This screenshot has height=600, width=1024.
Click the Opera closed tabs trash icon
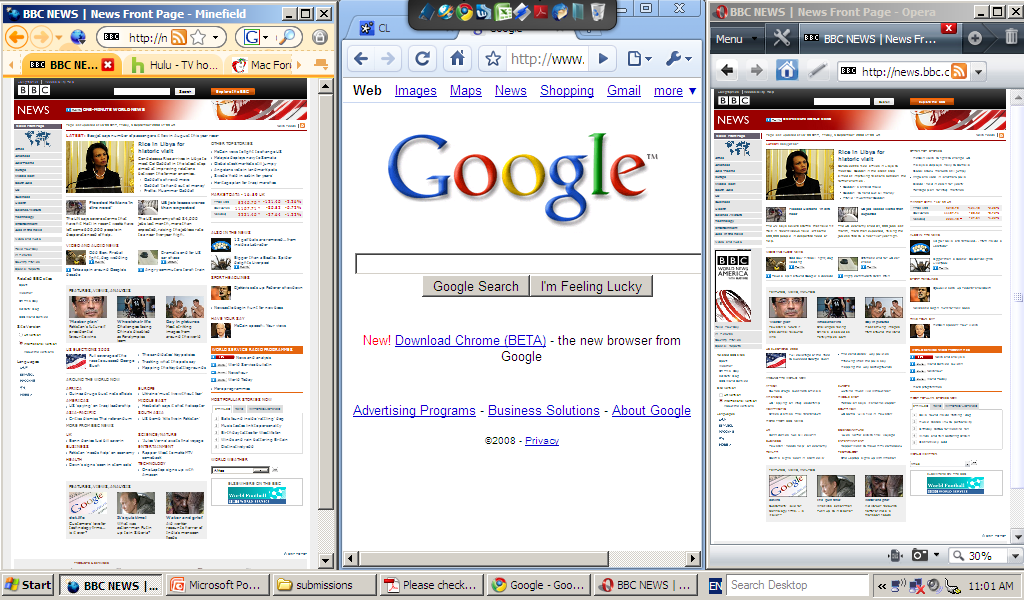point(1011,37)
